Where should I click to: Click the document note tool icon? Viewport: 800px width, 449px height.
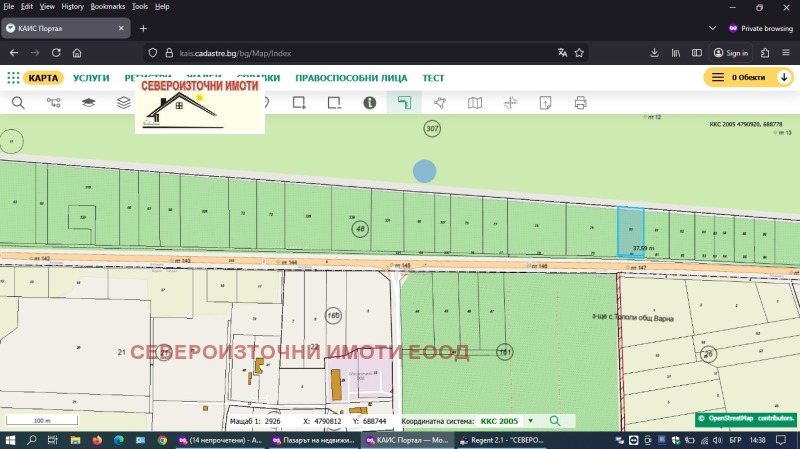pyautogui.click(x=545, y=102)
